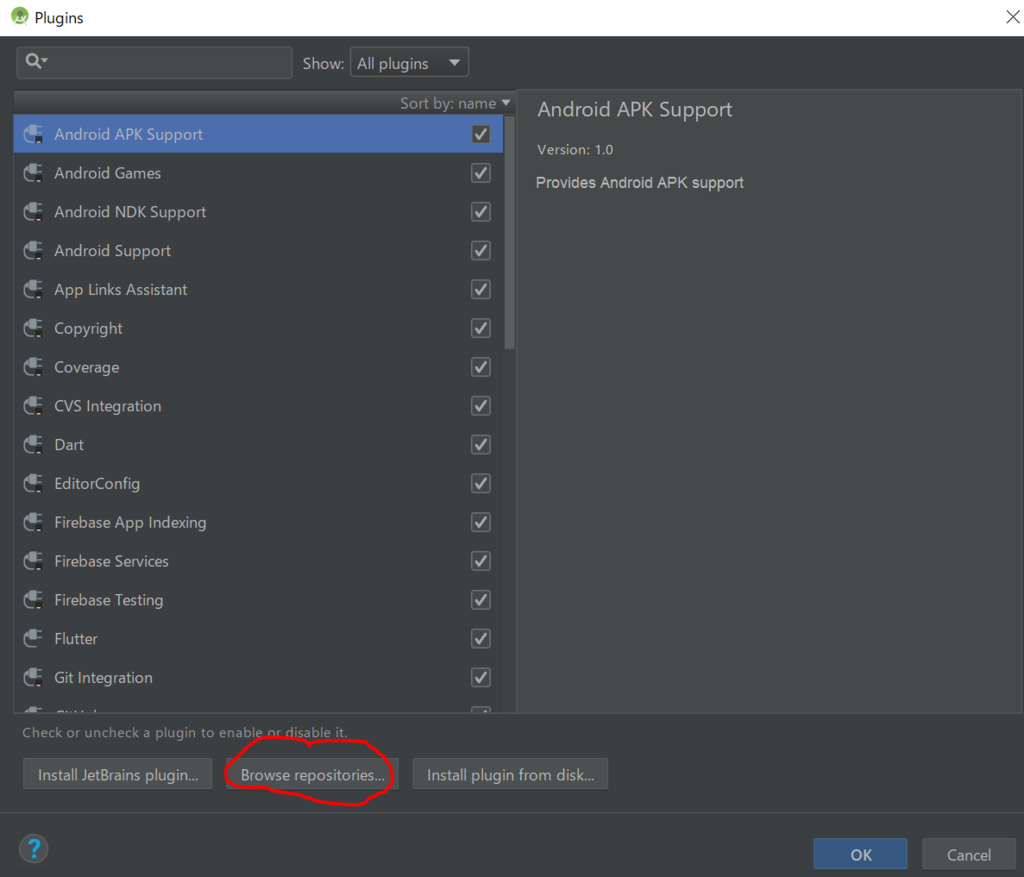The height and width of the screenshot is (877, 1024).
Task: Click the plugin icon beside EditorConfig
Action: [x=33, y=484]
